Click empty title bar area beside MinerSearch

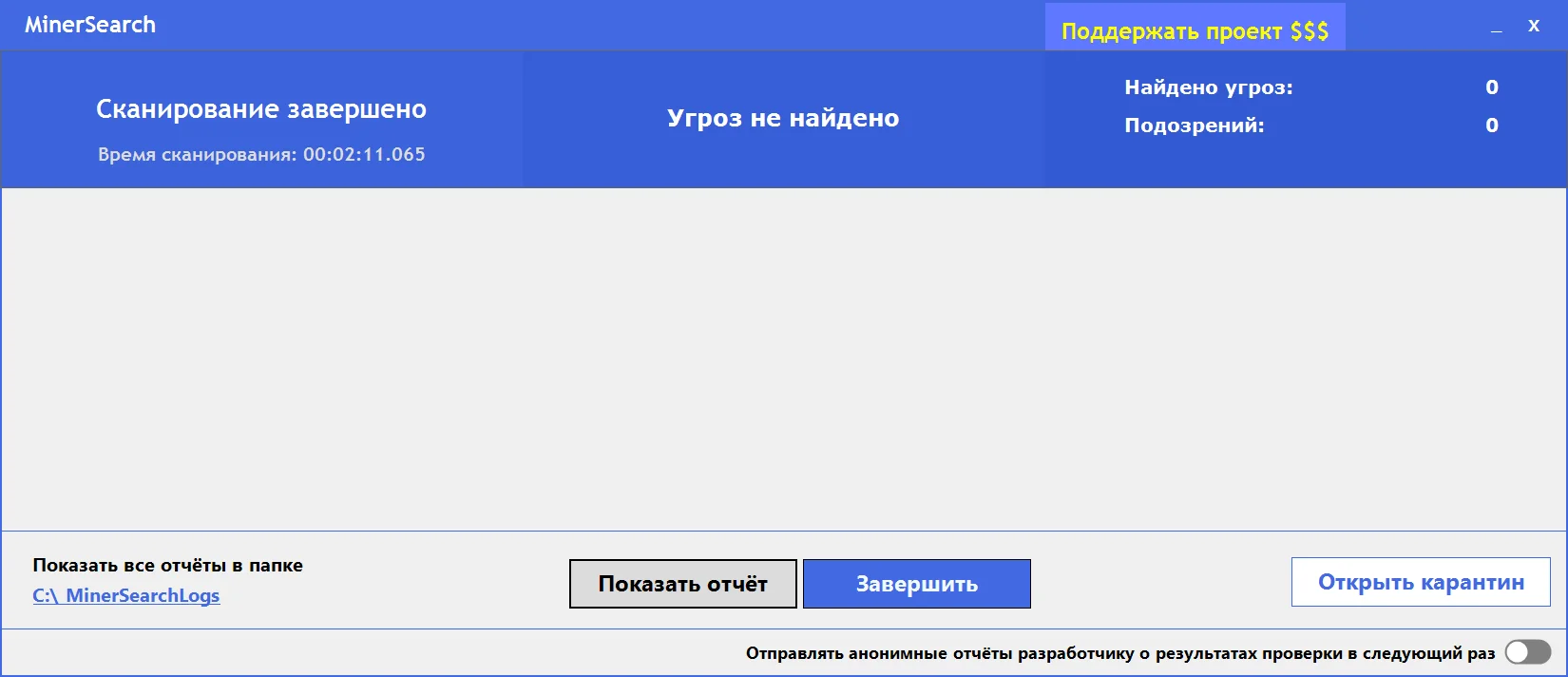click(x=599, y=26)
